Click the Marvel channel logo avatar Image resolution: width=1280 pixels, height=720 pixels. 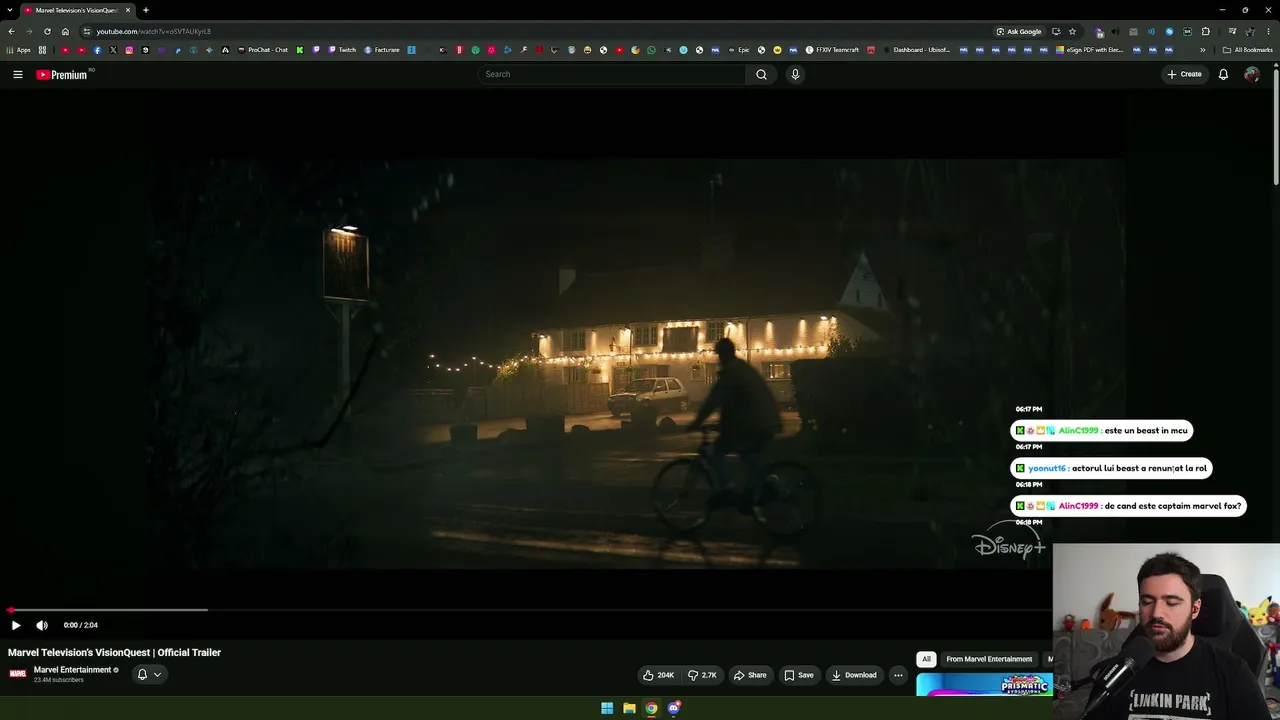(x=18, y=674)
